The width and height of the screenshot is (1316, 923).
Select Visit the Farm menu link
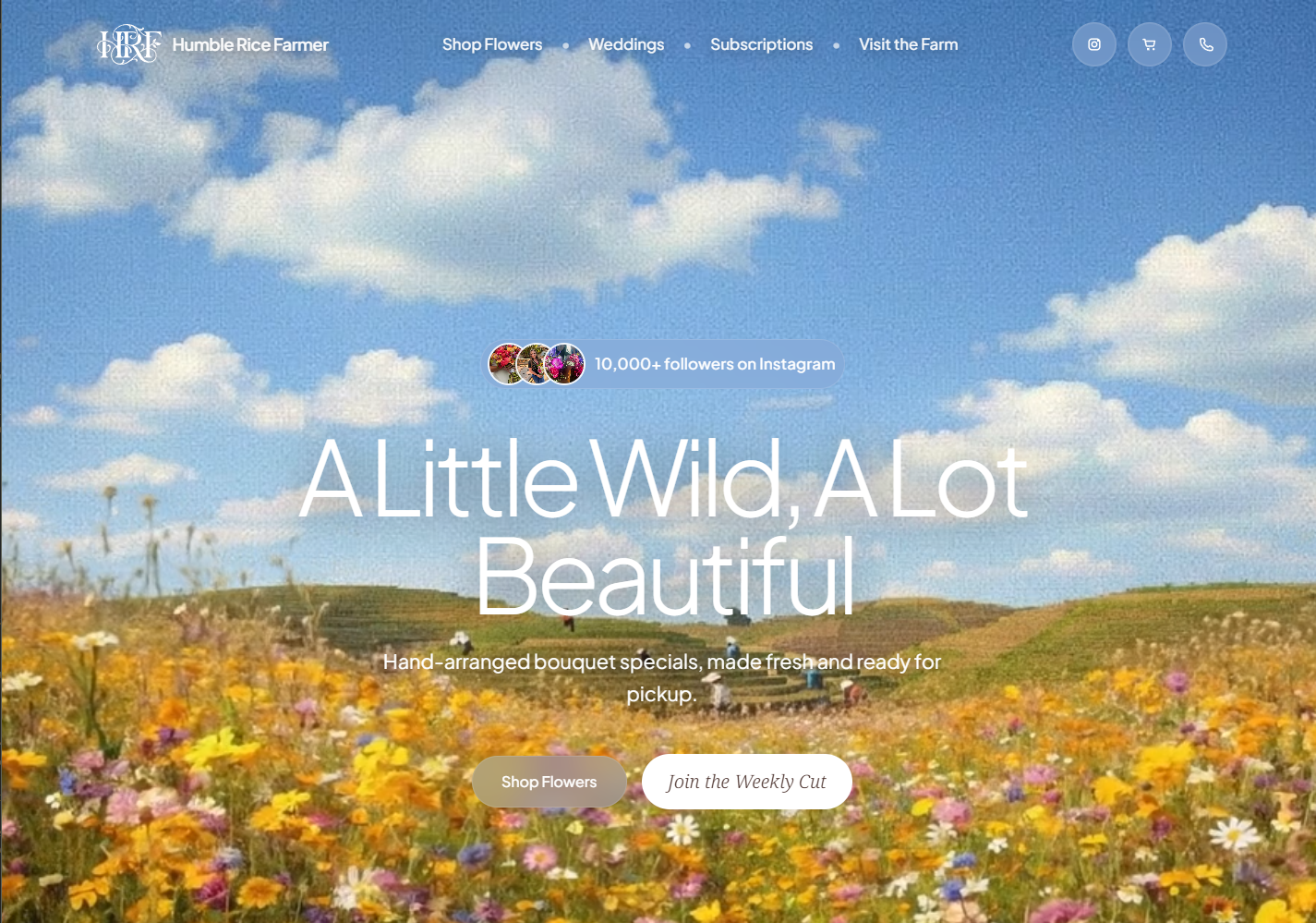[x=909, y=44]
